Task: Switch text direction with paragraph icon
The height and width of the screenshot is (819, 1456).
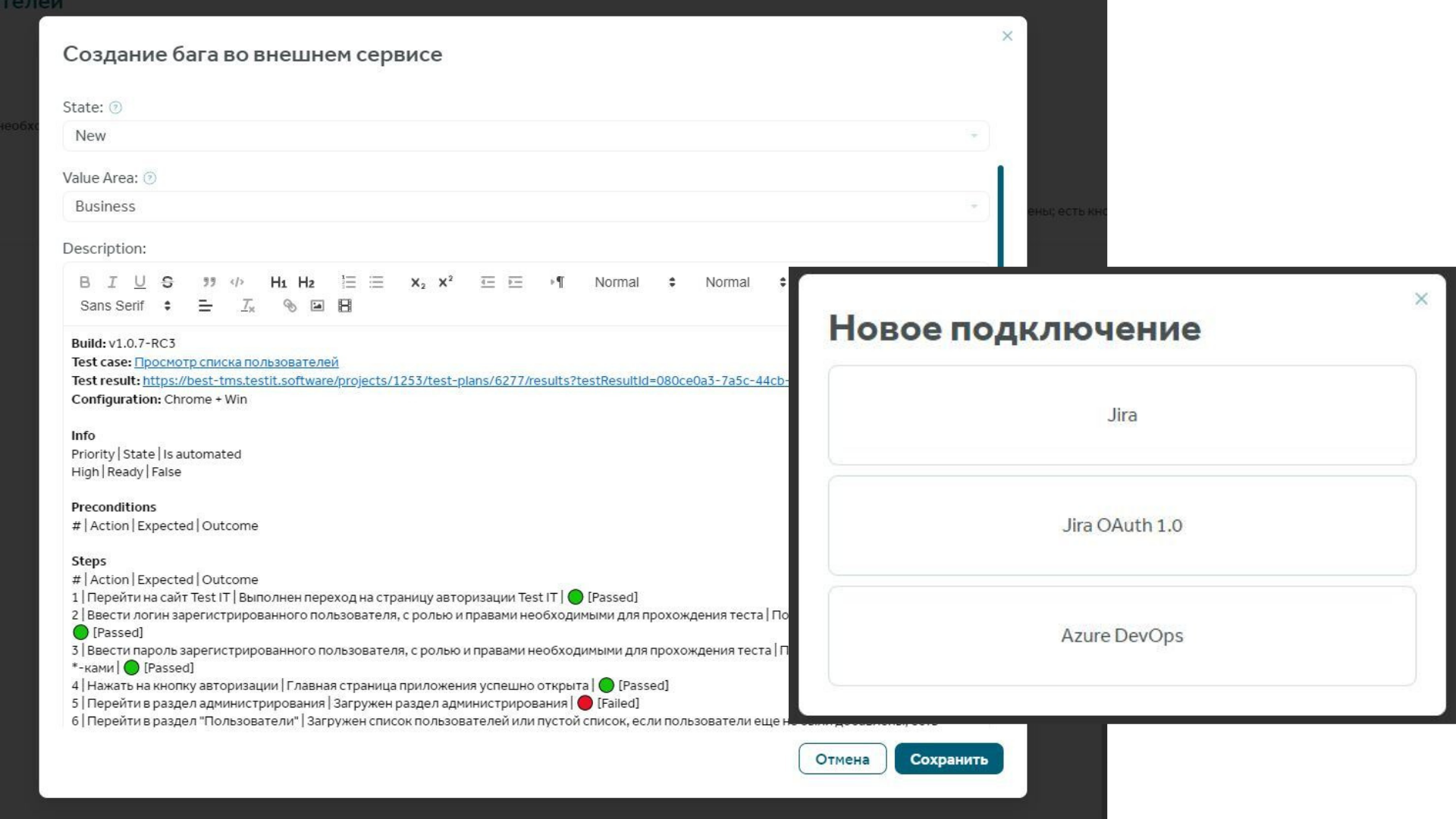Action: [557, 282]
